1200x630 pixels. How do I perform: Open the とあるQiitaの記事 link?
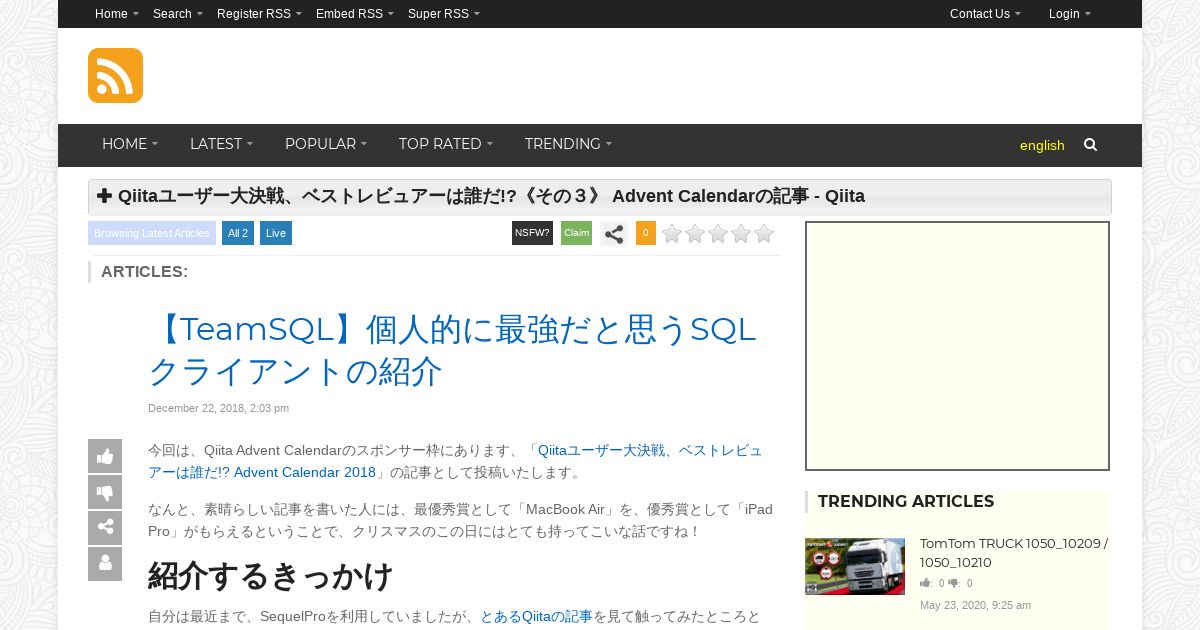click(536, 616)
